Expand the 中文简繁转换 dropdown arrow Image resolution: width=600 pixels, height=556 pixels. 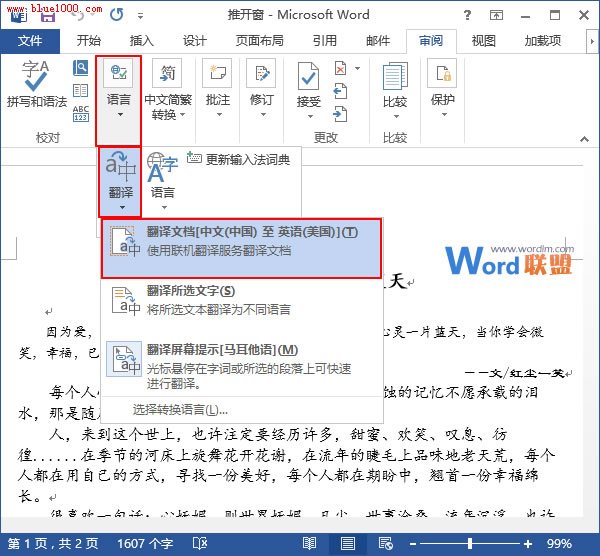click(x=183, y=114)
